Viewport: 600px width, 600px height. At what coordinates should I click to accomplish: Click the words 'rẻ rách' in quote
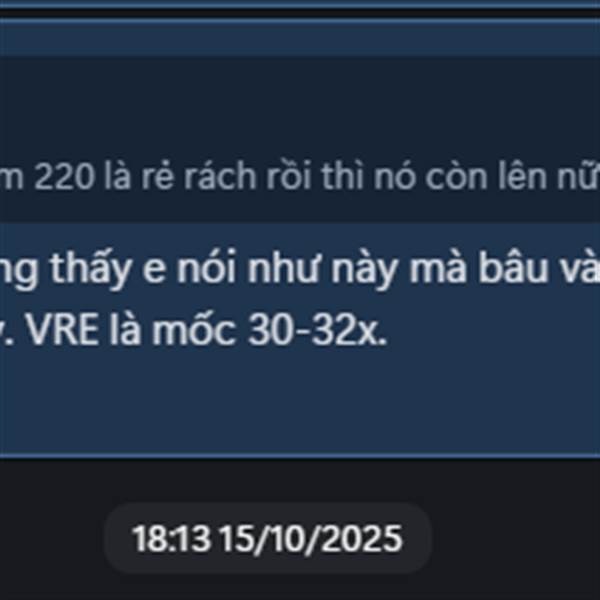199,177
